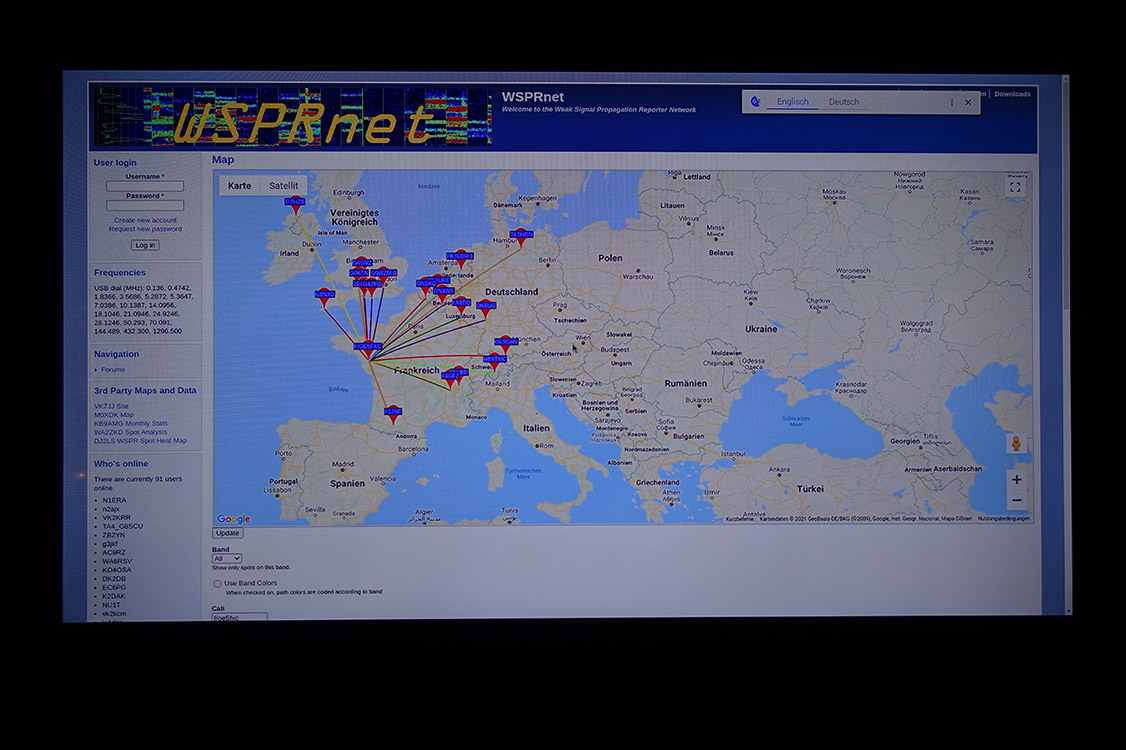Open the Downloads menu item

coord(1013,94)
